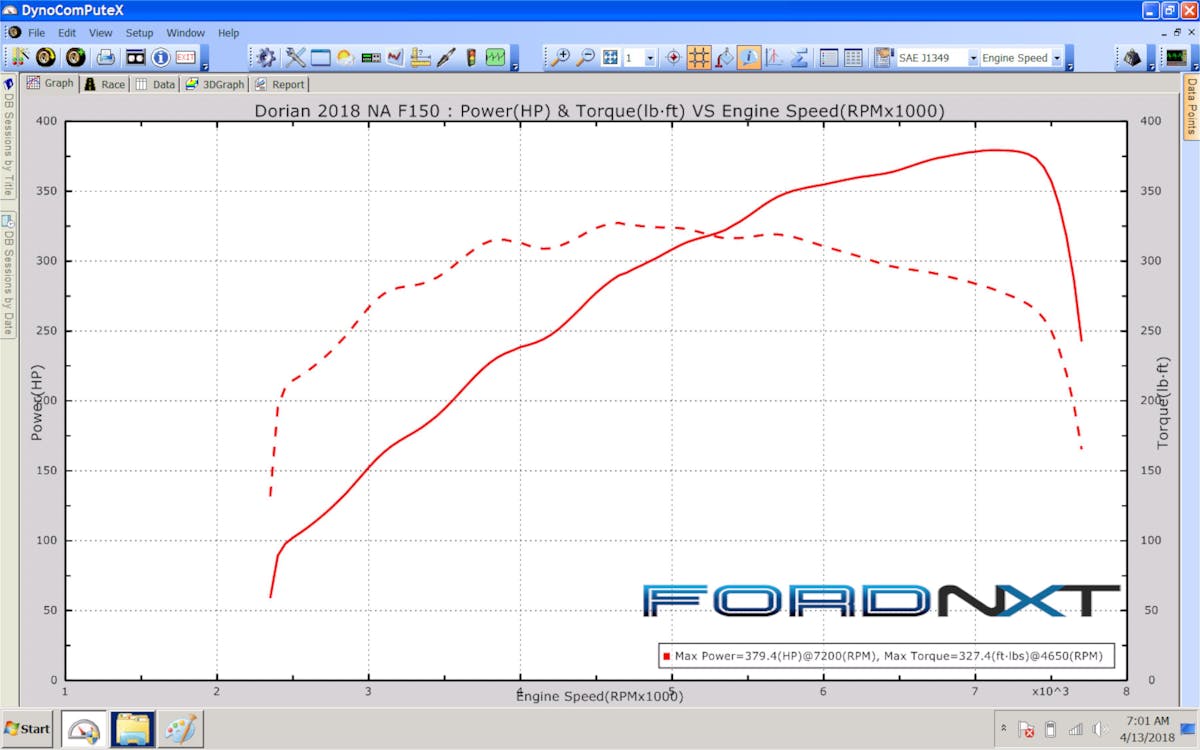Click the red EXIT toolbar icon

pyautogui.click(x=186, y=57)
